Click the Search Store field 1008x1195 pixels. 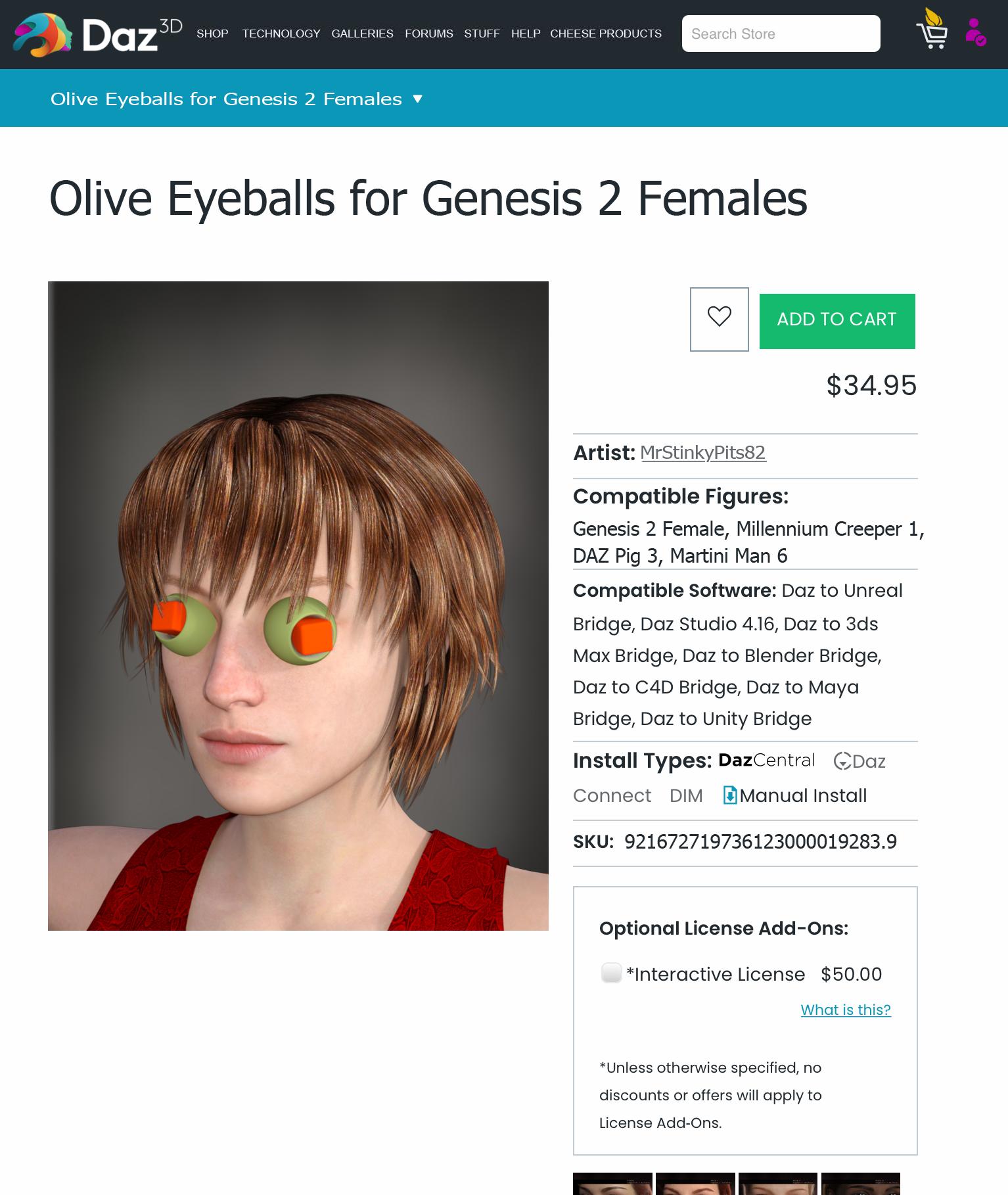[781, 34]
